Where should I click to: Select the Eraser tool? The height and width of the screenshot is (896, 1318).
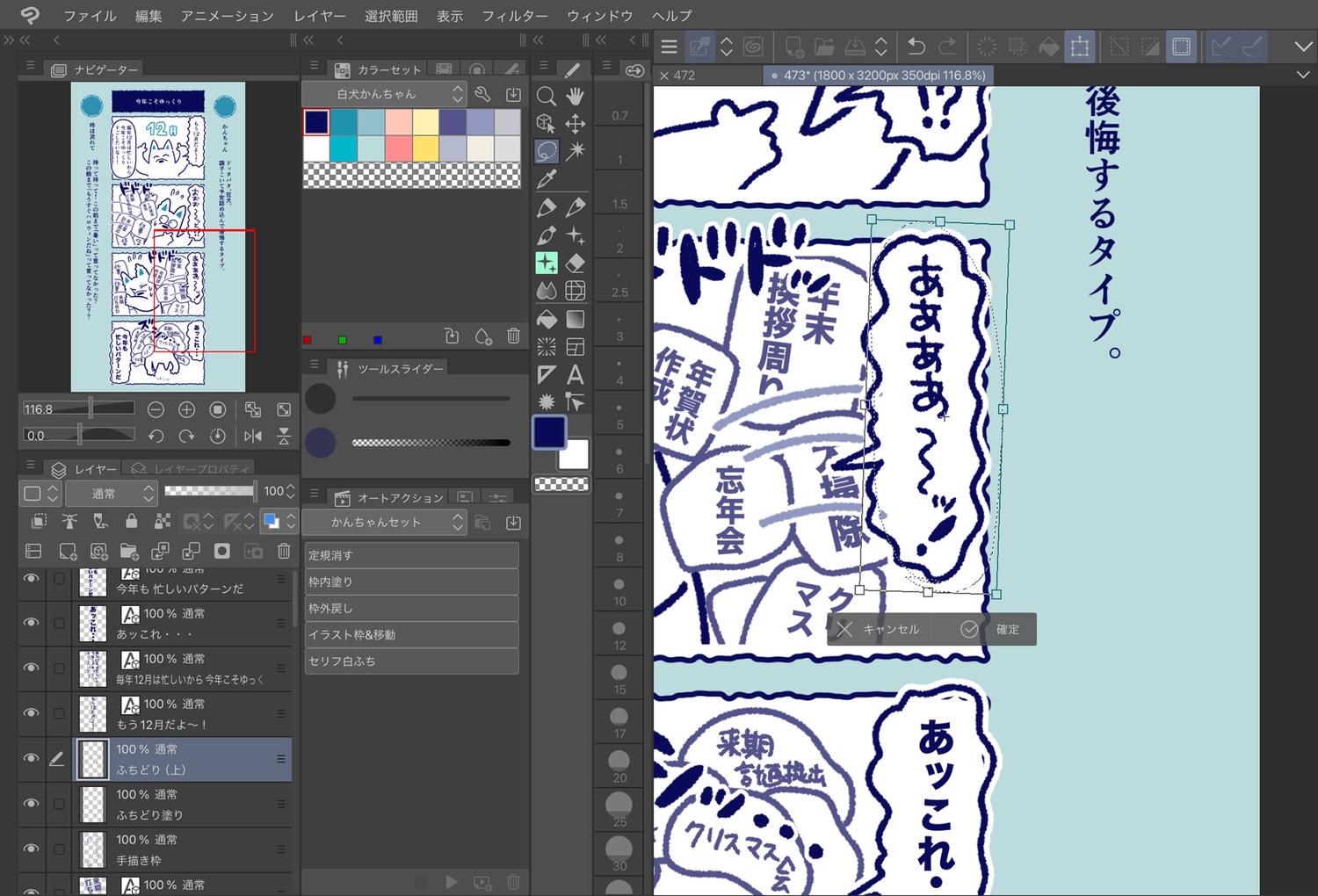[x=575, y=263]
